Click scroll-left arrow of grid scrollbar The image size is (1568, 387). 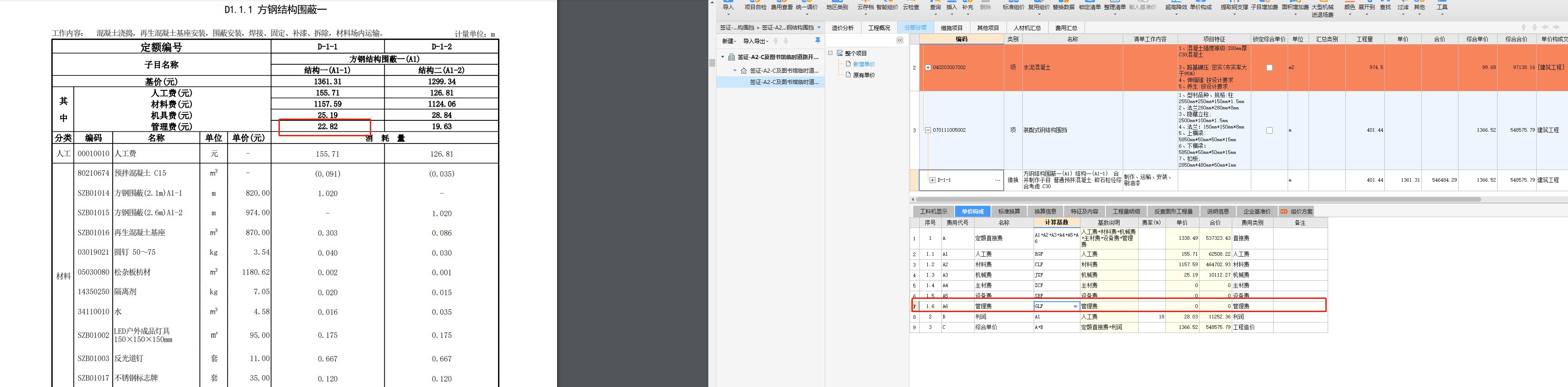912,199
